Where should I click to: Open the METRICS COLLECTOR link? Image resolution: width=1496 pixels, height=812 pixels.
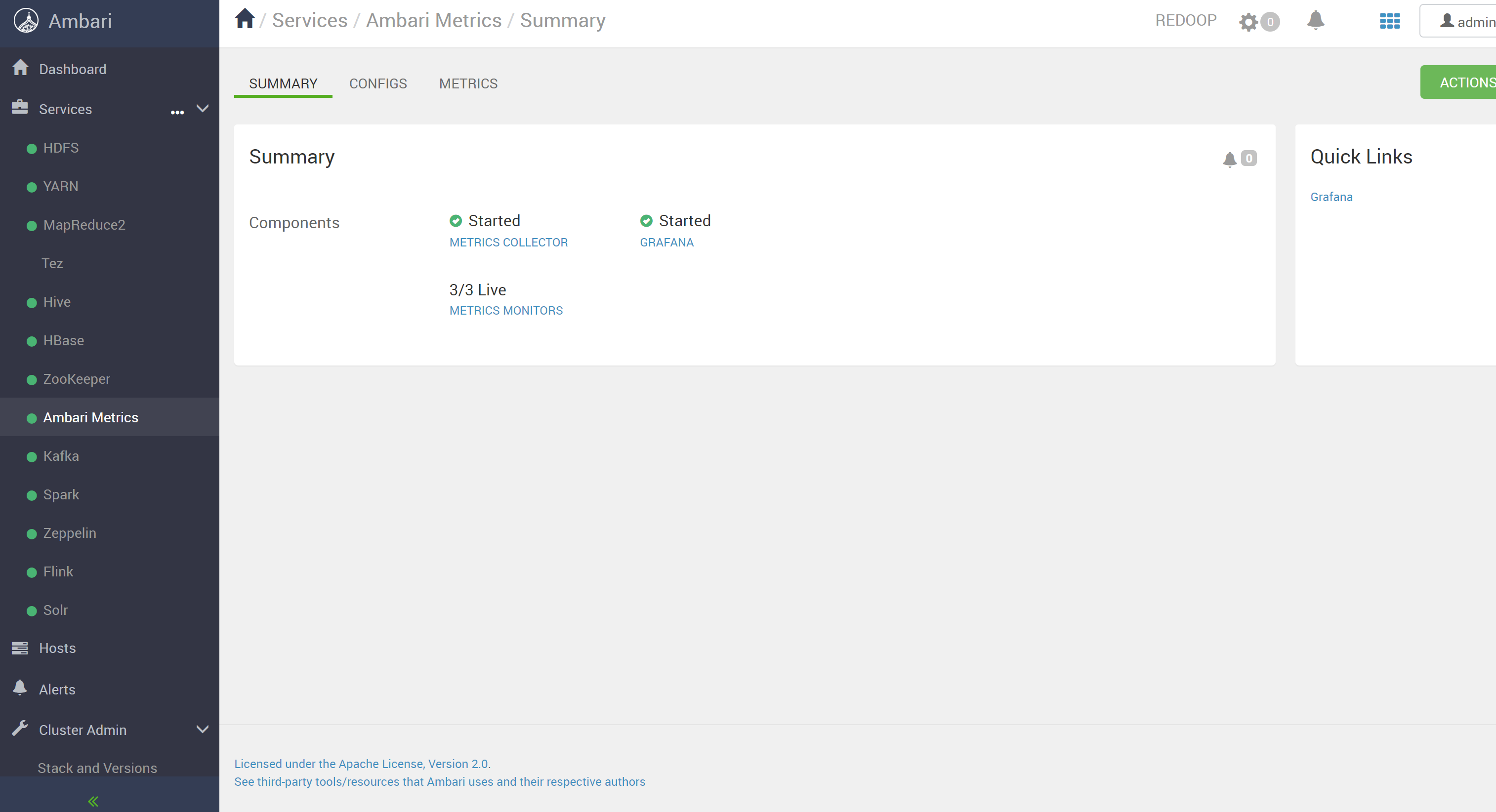[x=508, y=242]
